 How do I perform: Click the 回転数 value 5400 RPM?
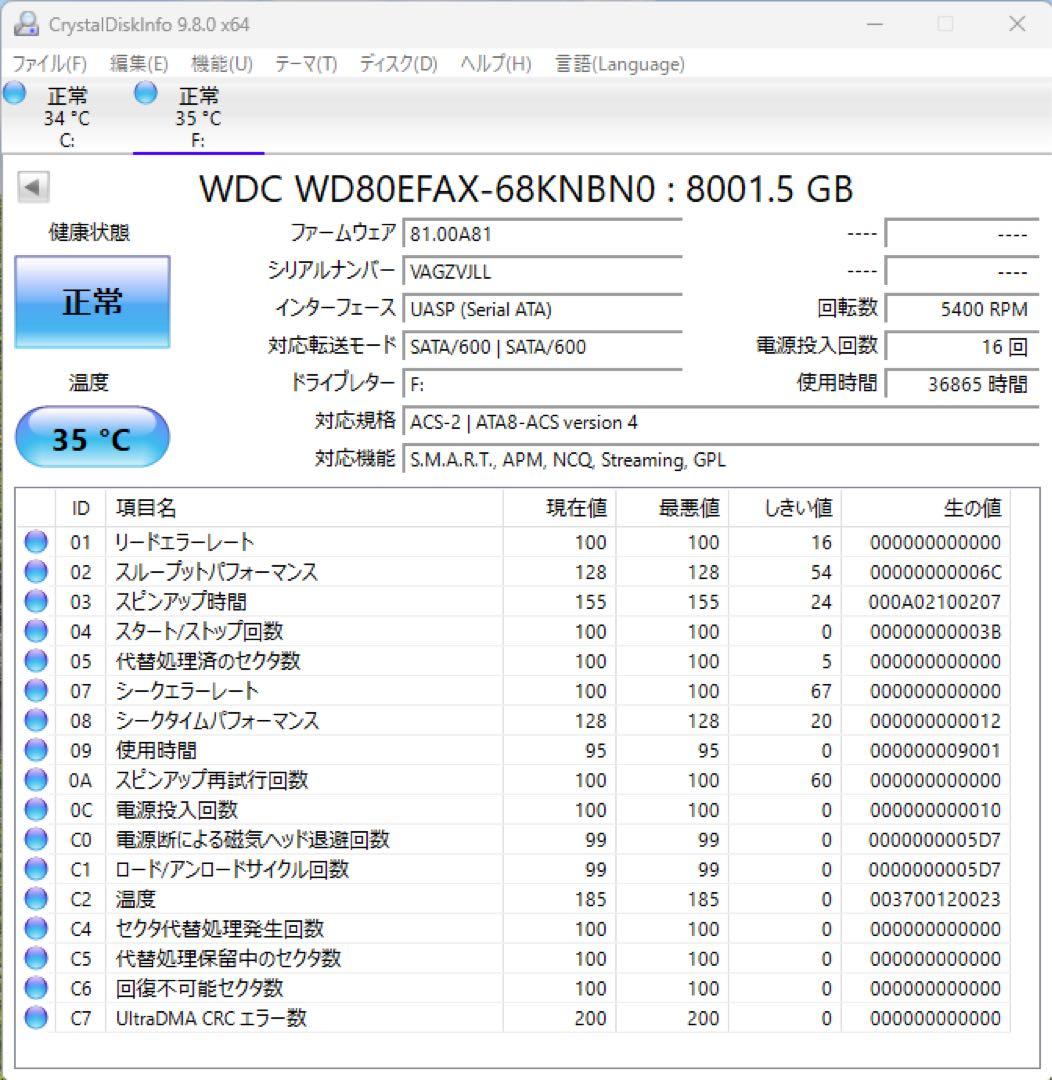pyautogui.click(x=962, y=309)
